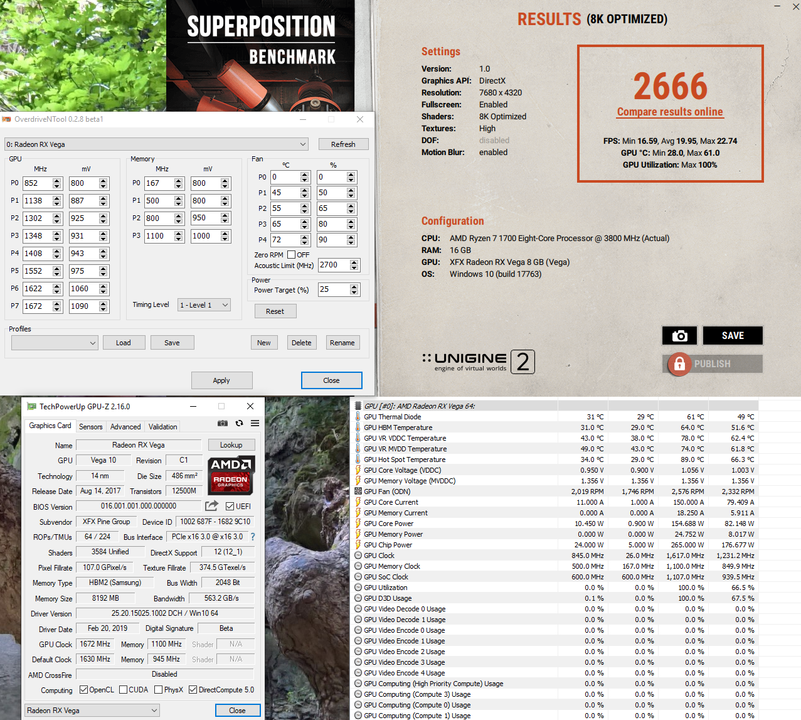Switch to the Graphics Card tab
801x720 pixels.
[50, 426]
